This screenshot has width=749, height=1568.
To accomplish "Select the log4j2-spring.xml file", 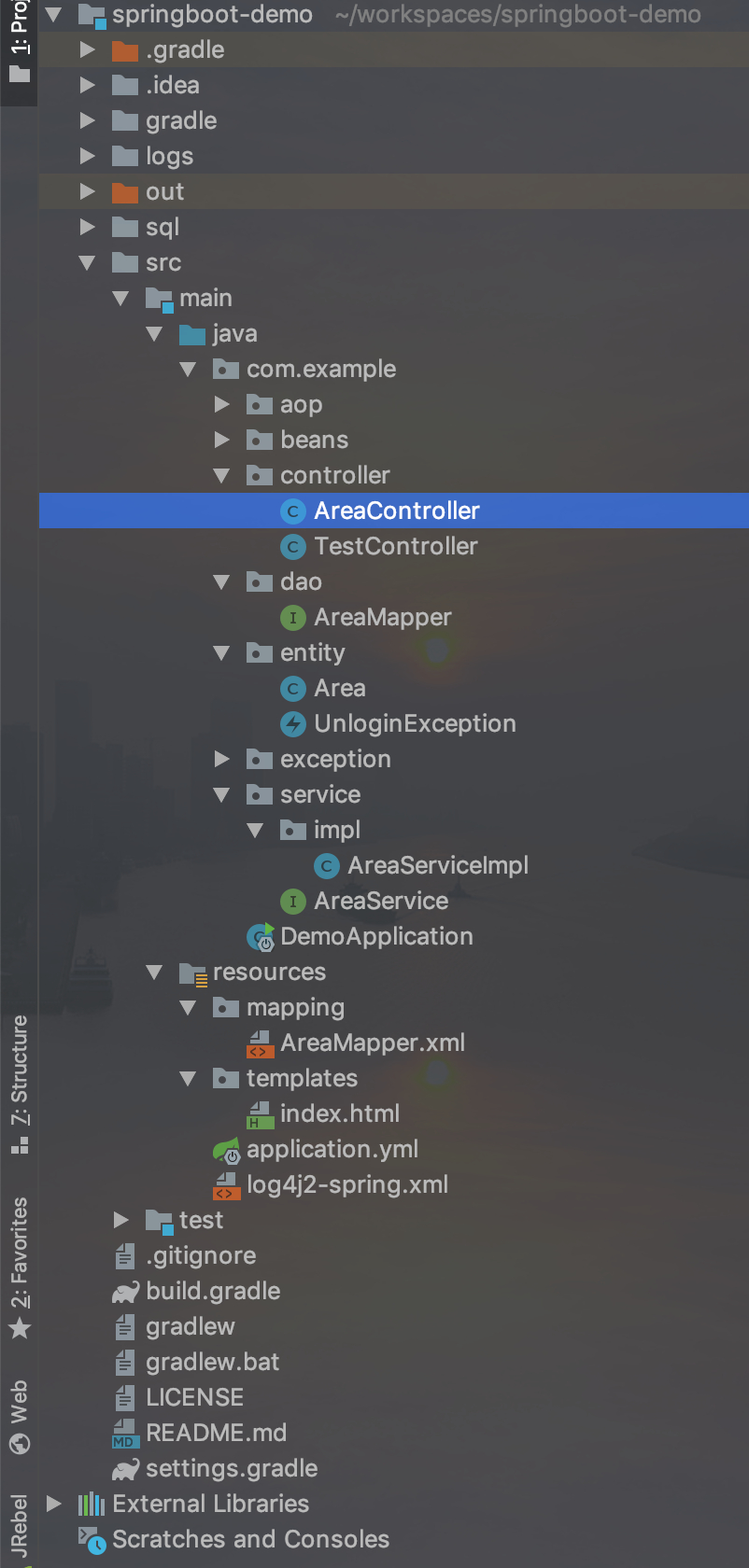I will point(347,1185).
